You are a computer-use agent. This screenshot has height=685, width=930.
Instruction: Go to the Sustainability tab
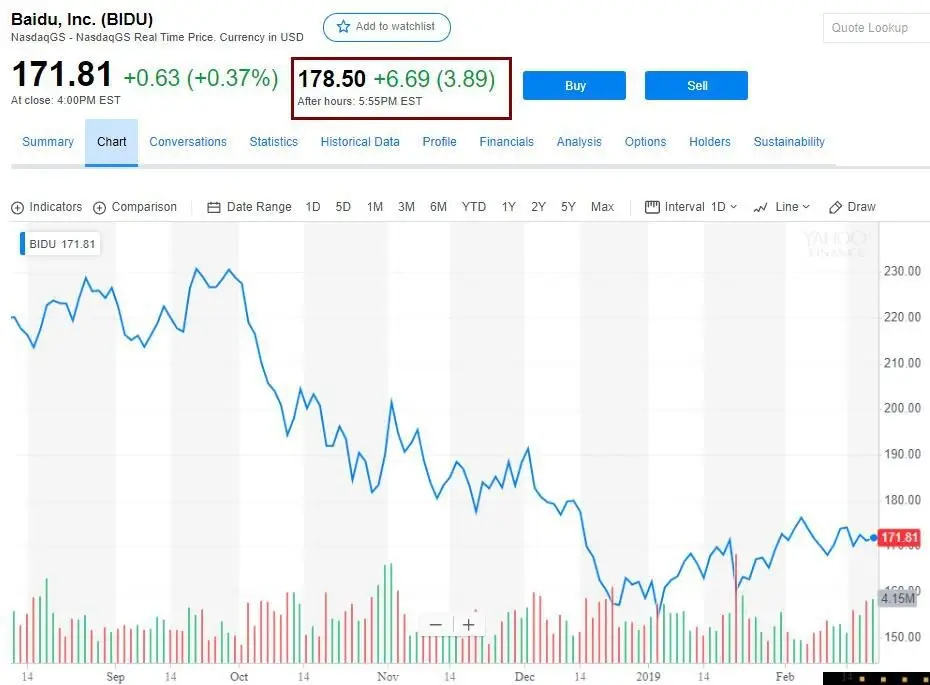pyautogui.click(x=789, y=142)
